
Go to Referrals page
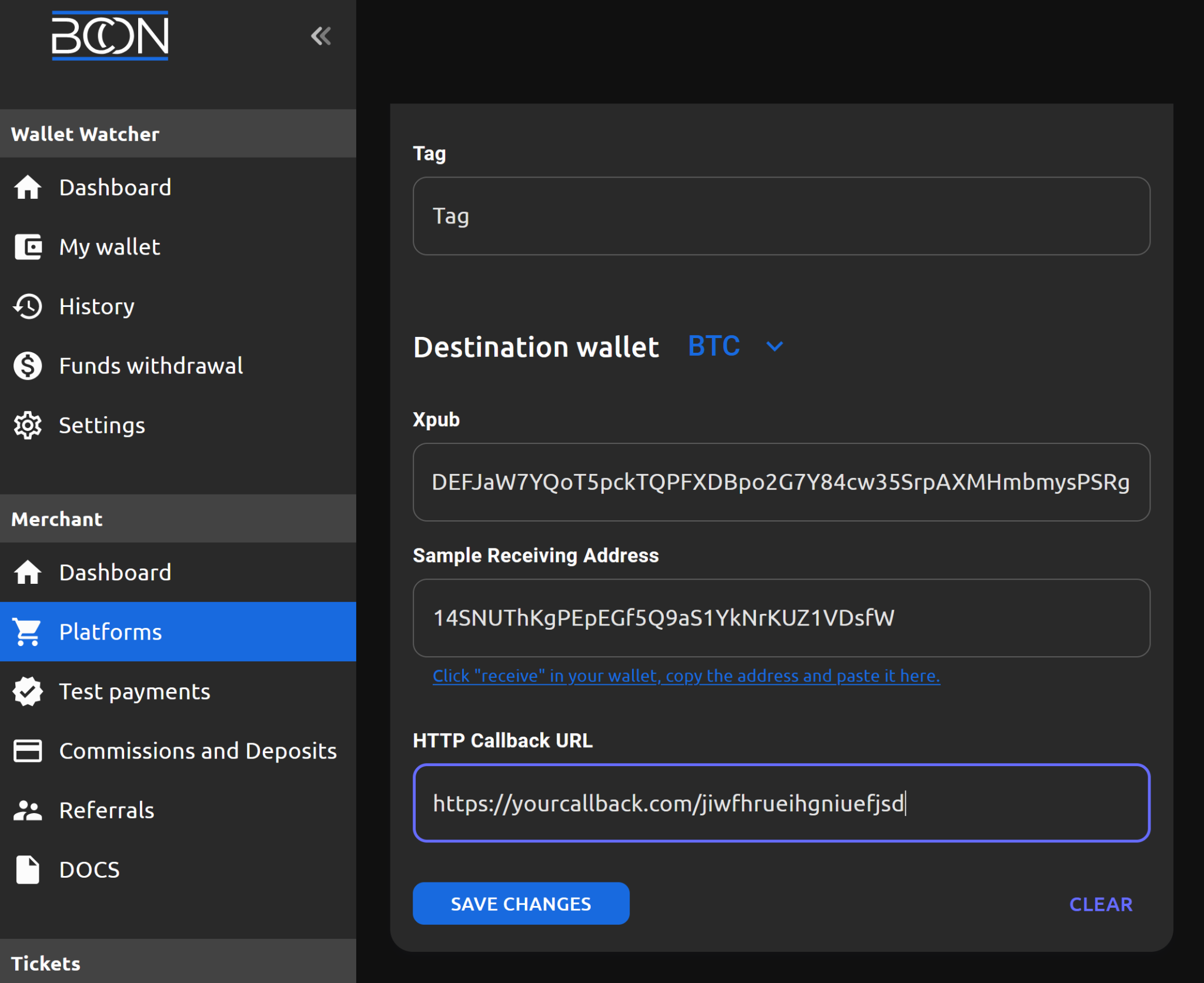pos(178,810)
